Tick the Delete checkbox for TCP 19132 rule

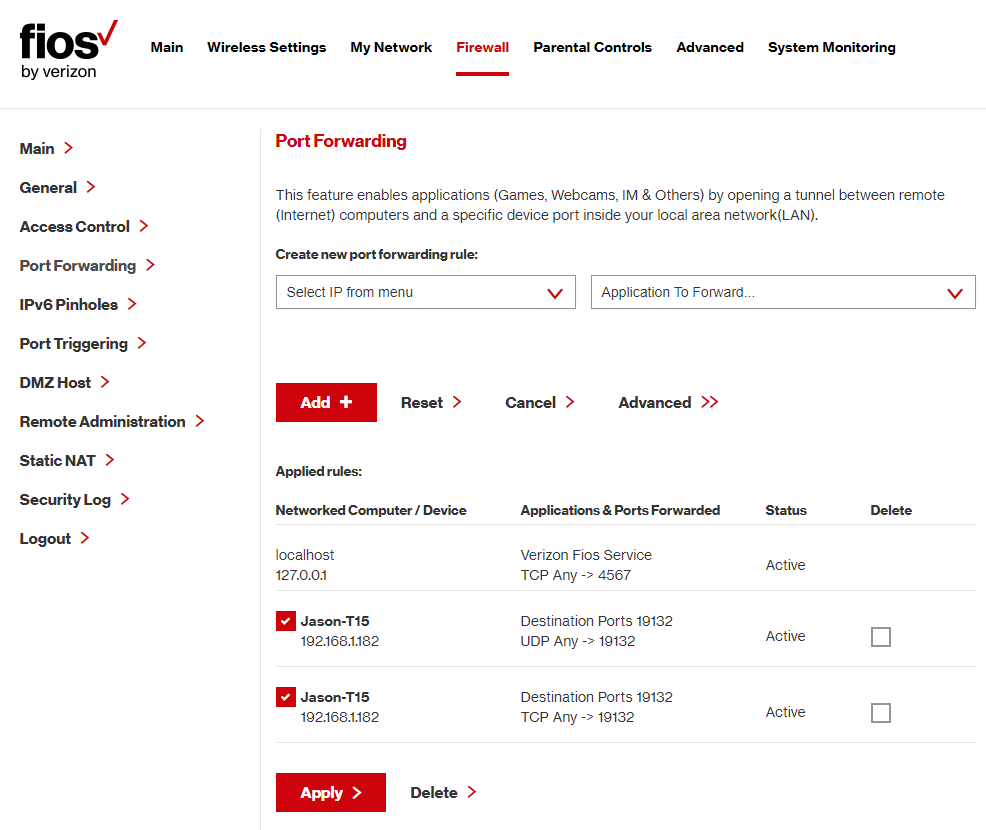pyautogui.click(x=880, y=713)
